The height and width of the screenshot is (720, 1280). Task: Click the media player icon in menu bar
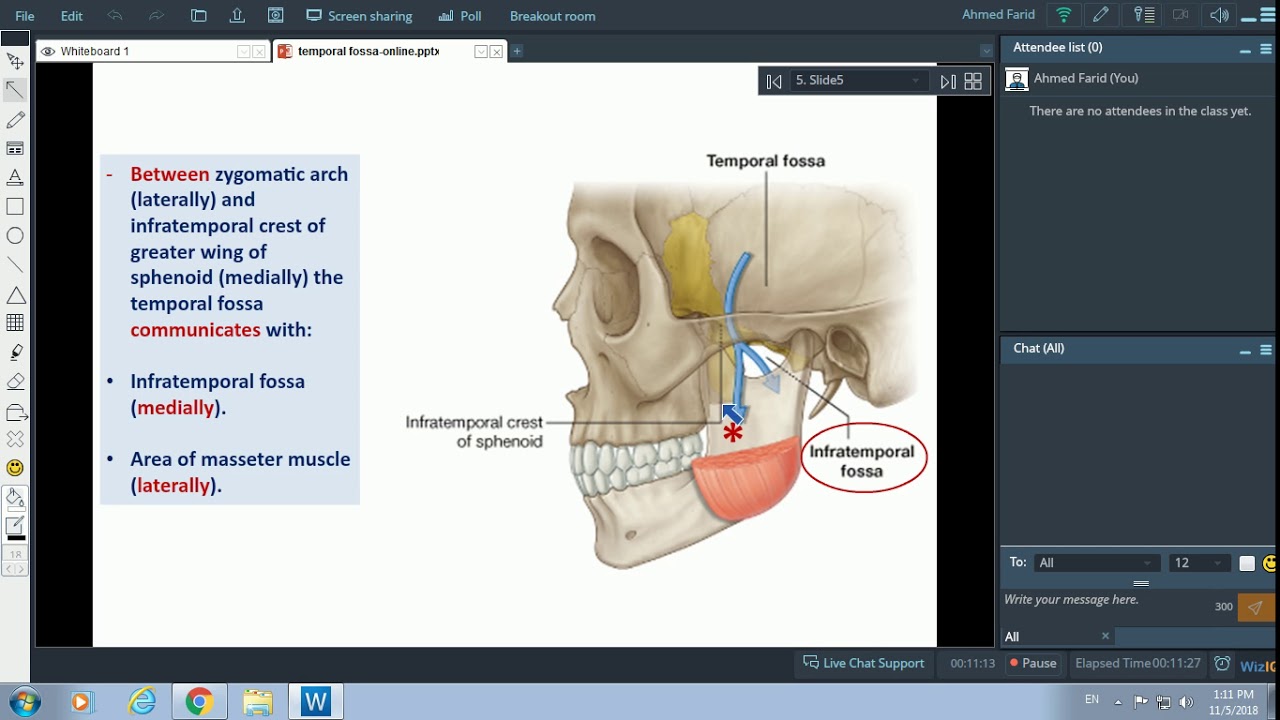[275, 16]
